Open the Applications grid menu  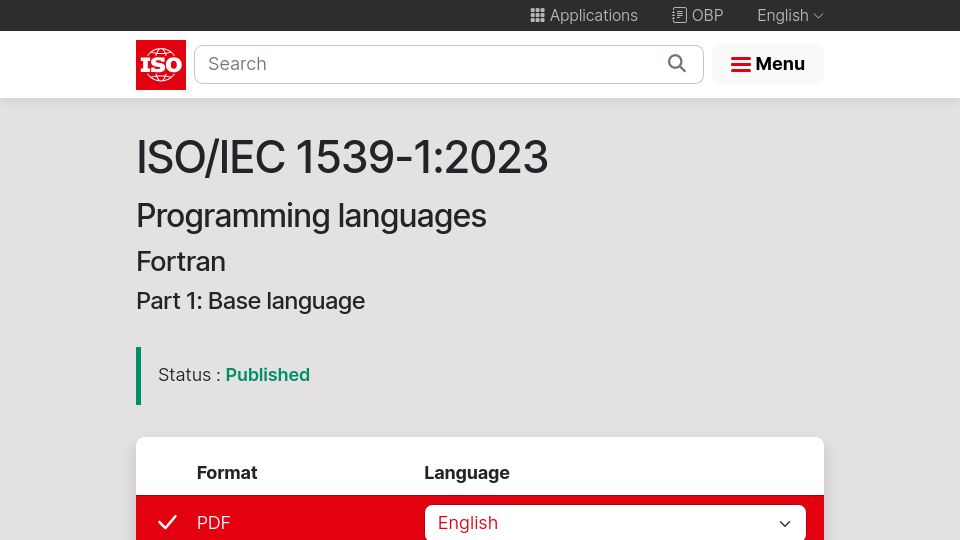(x=583, y=15)
